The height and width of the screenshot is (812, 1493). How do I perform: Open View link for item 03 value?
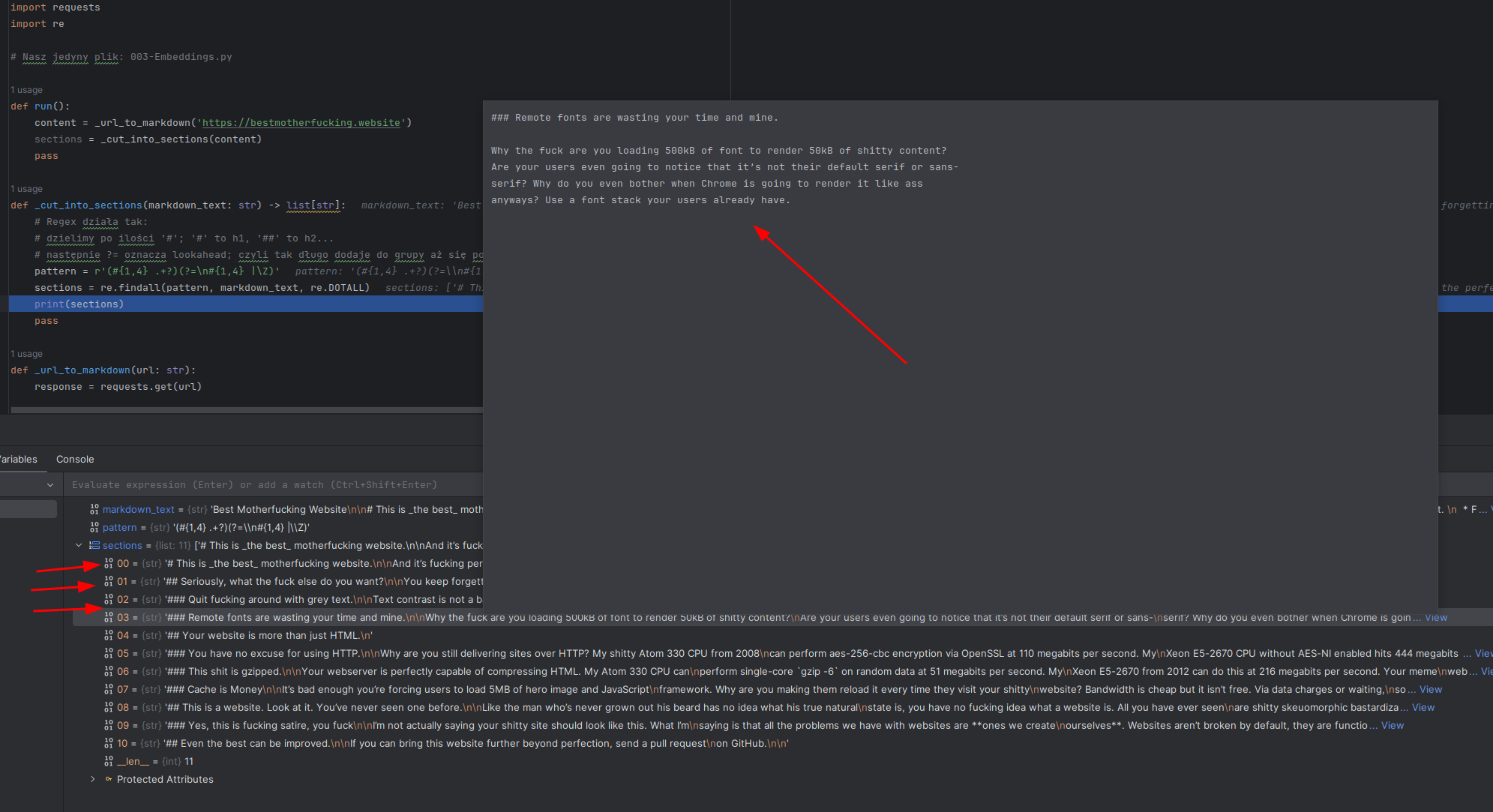tap(1436, 617)
